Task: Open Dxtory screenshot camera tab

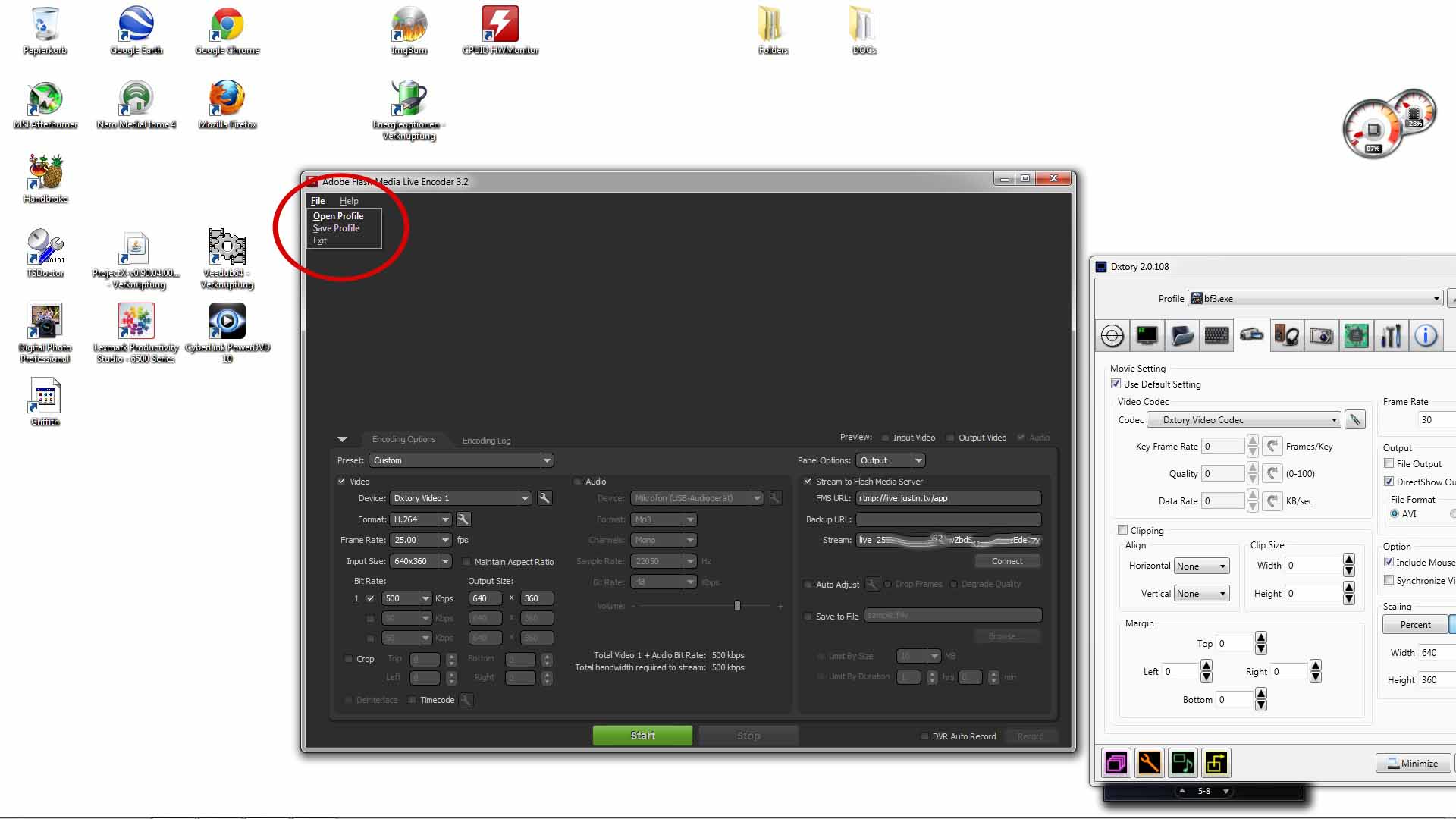Action: pos(1321,336)
